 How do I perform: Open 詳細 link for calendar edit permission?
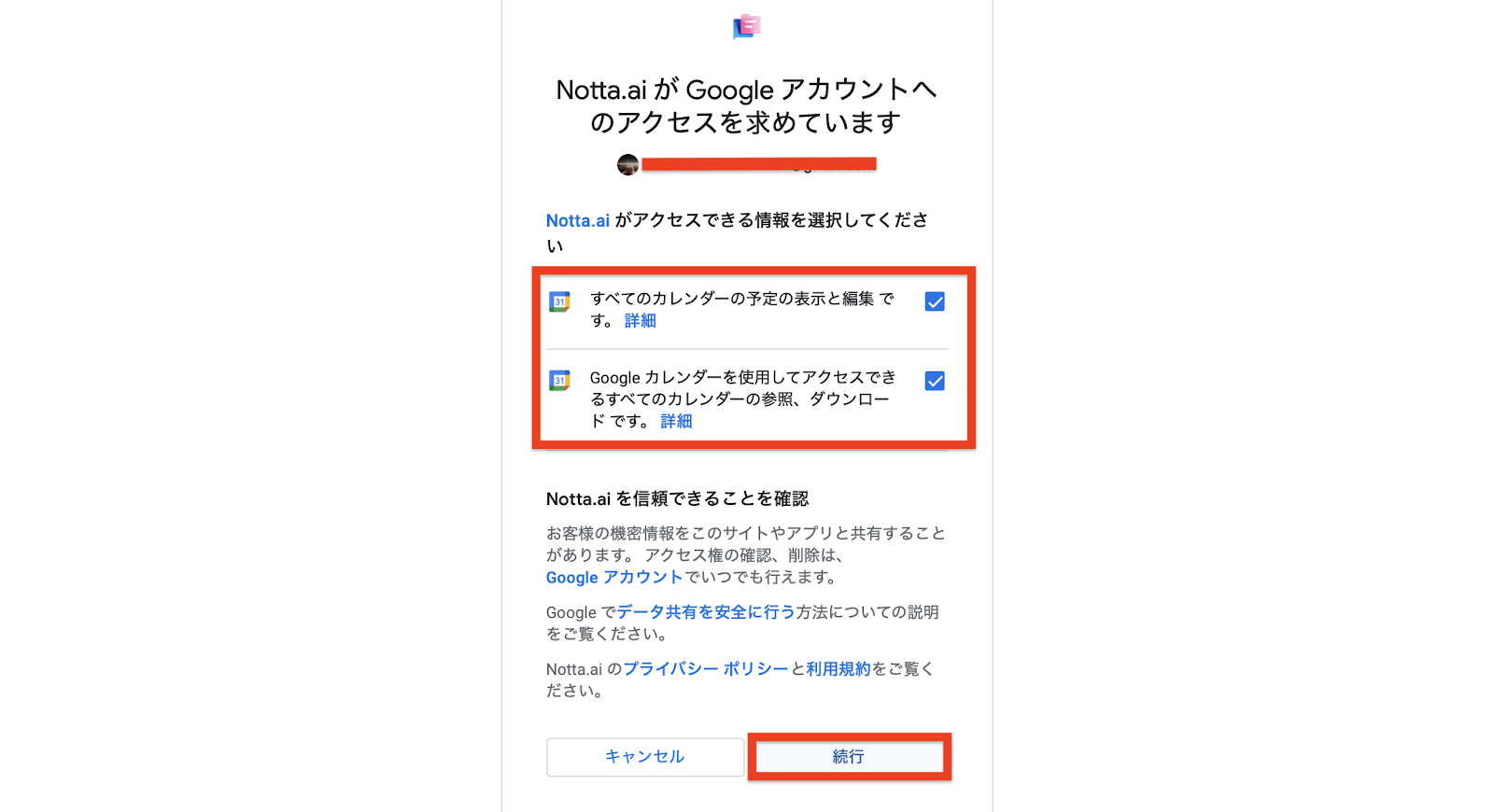(x=641, y=321)
